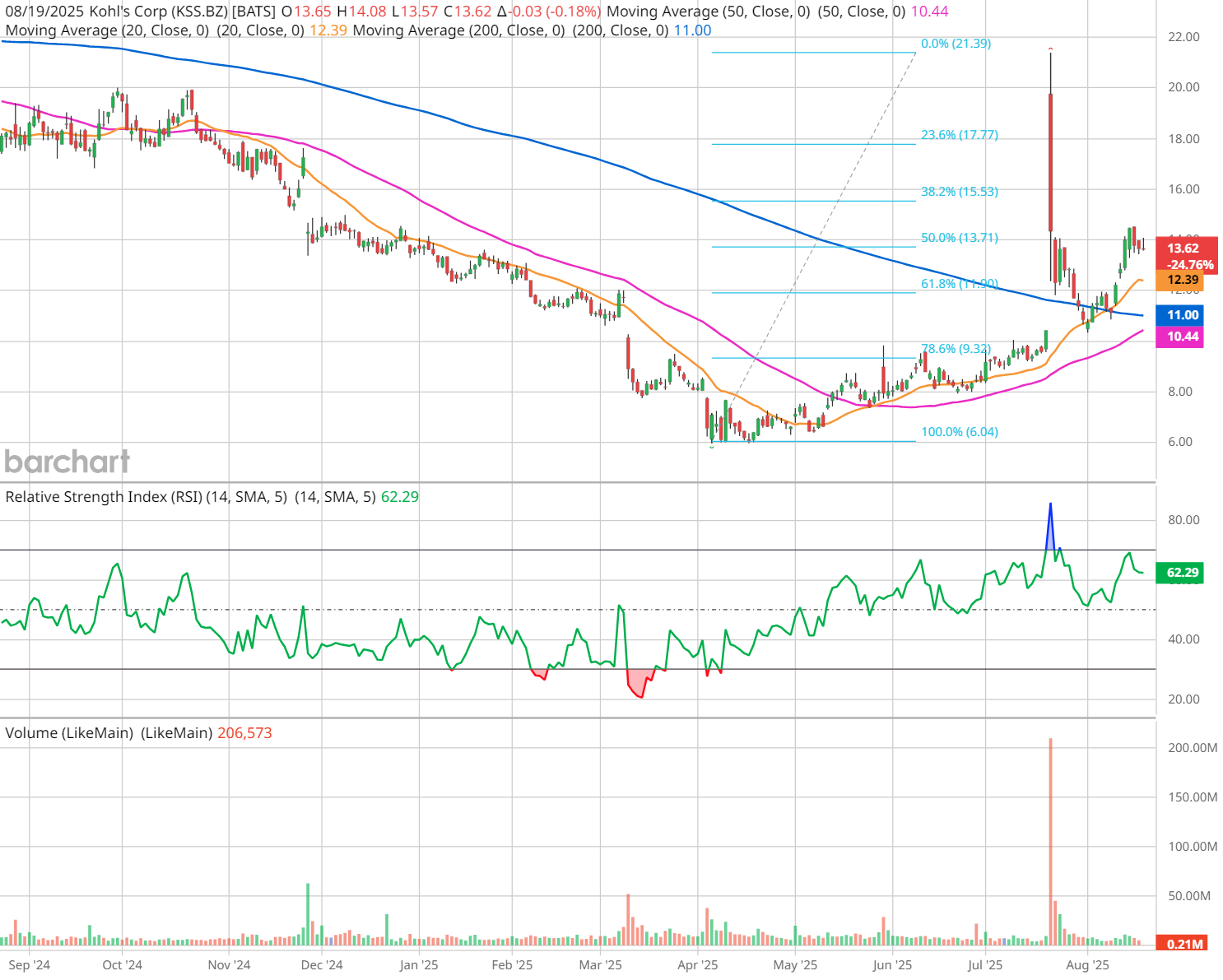This screenshot has height=980, width=1223.
Task: Click the 150.00M volume axis label
Action: [x=1193, y=797]
